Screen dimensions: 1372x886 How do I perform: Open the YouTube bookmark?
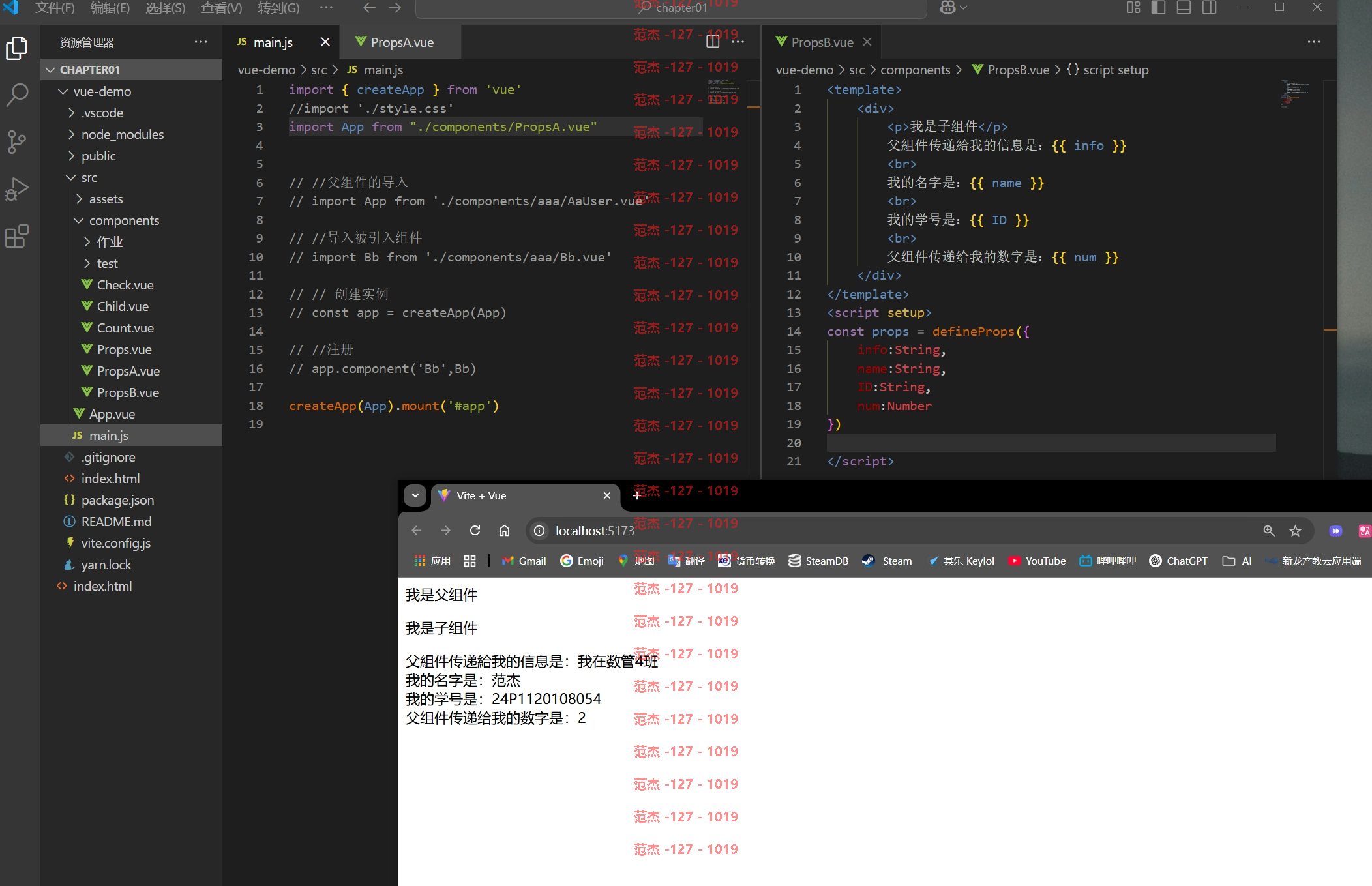point(1037,561)
